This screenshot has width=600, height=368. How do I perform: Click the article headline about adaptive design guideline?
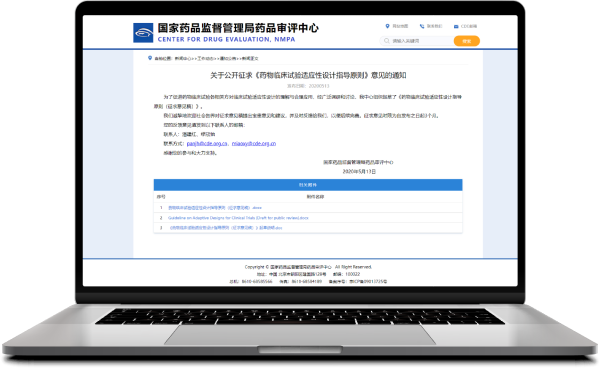tap(308, 75)
